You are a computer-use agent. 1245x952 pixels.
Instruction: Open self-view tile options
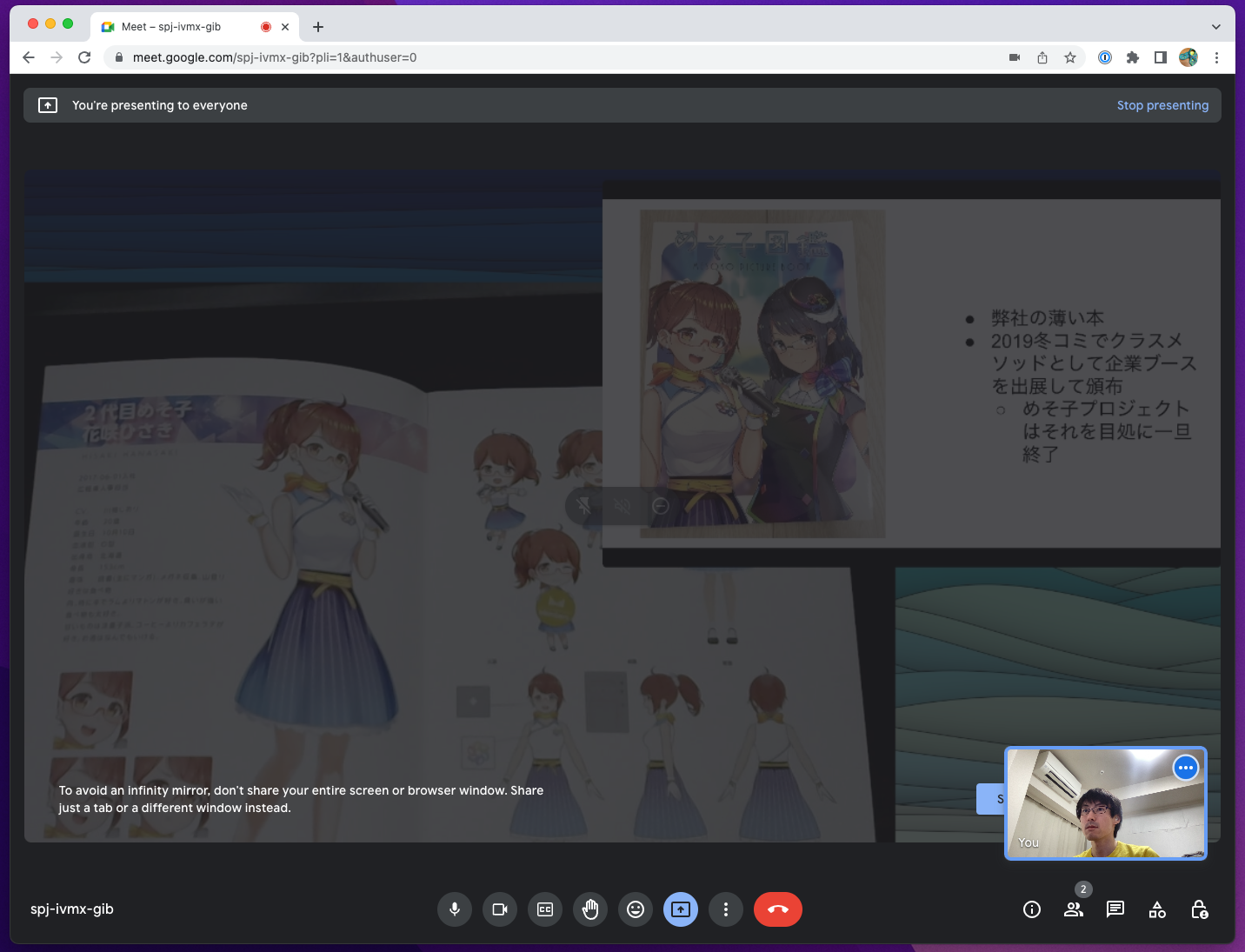[x=1186, y=768]
